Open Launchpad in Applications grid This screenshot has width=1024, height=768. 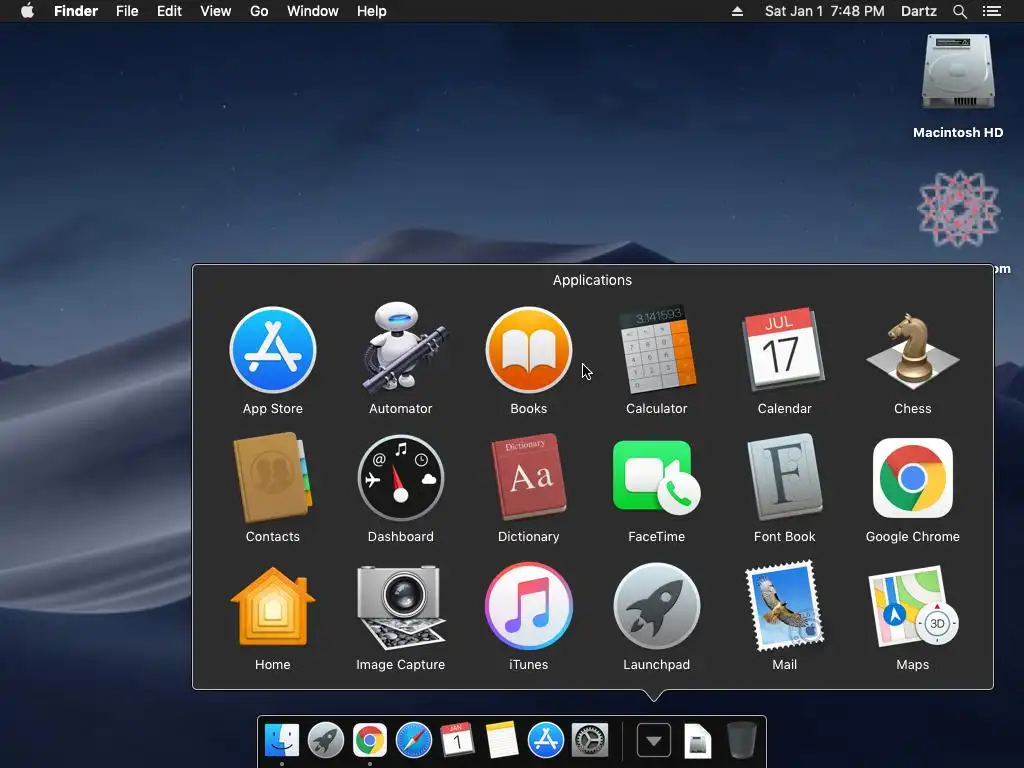657,606
